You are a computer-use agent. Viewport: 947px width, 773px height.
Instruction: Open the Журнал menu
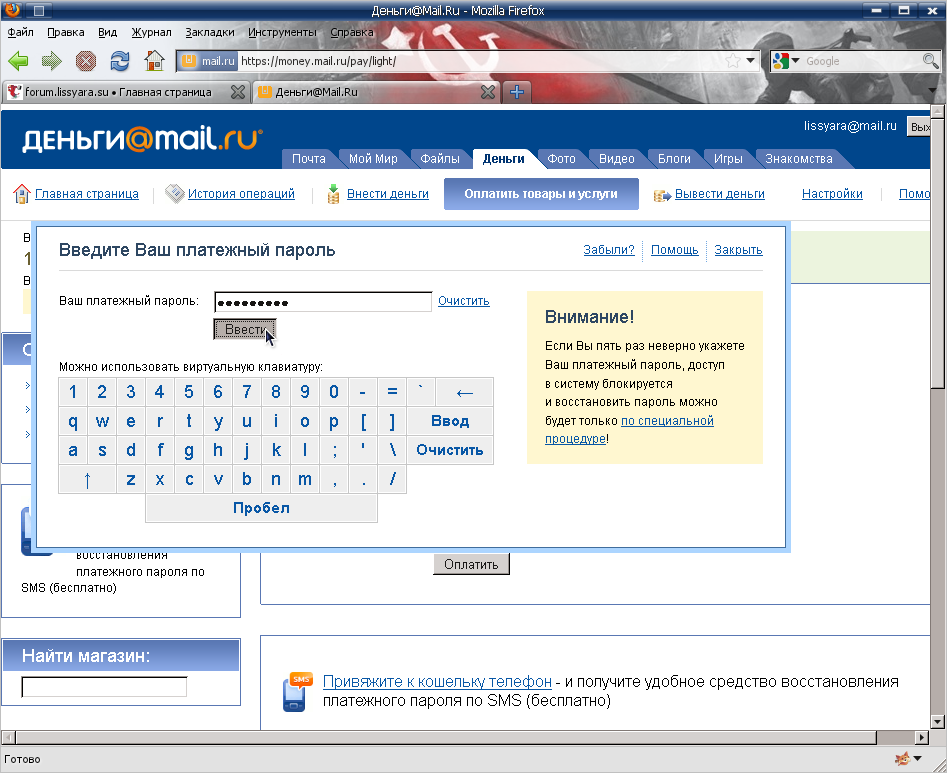tap(151, 32)
